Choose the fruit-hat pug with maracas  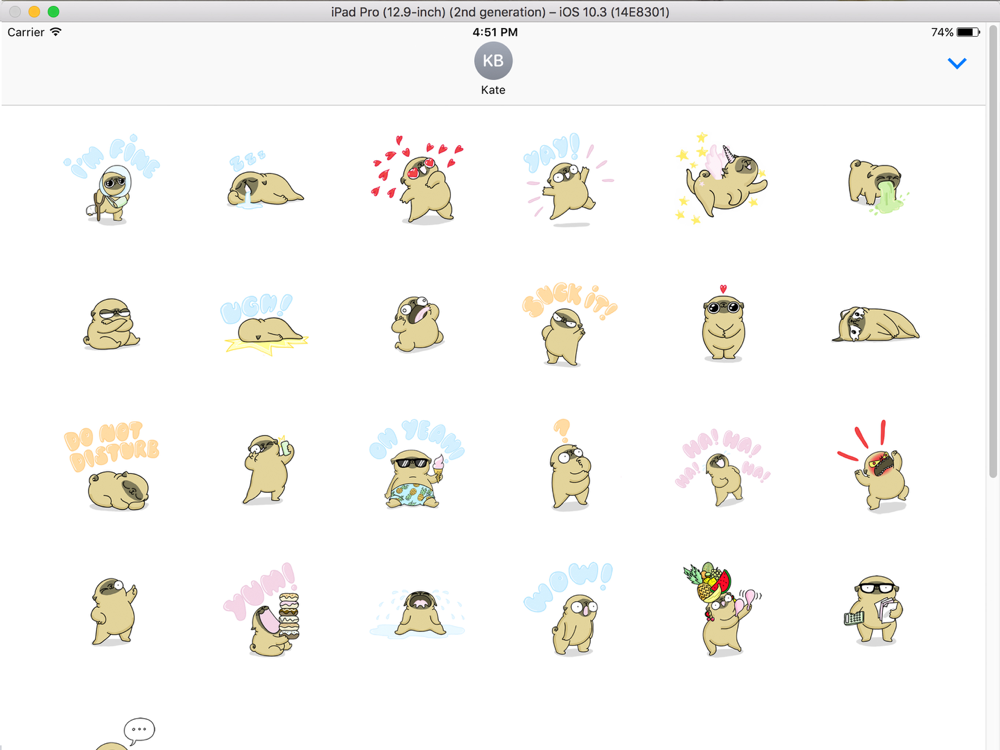722,609
